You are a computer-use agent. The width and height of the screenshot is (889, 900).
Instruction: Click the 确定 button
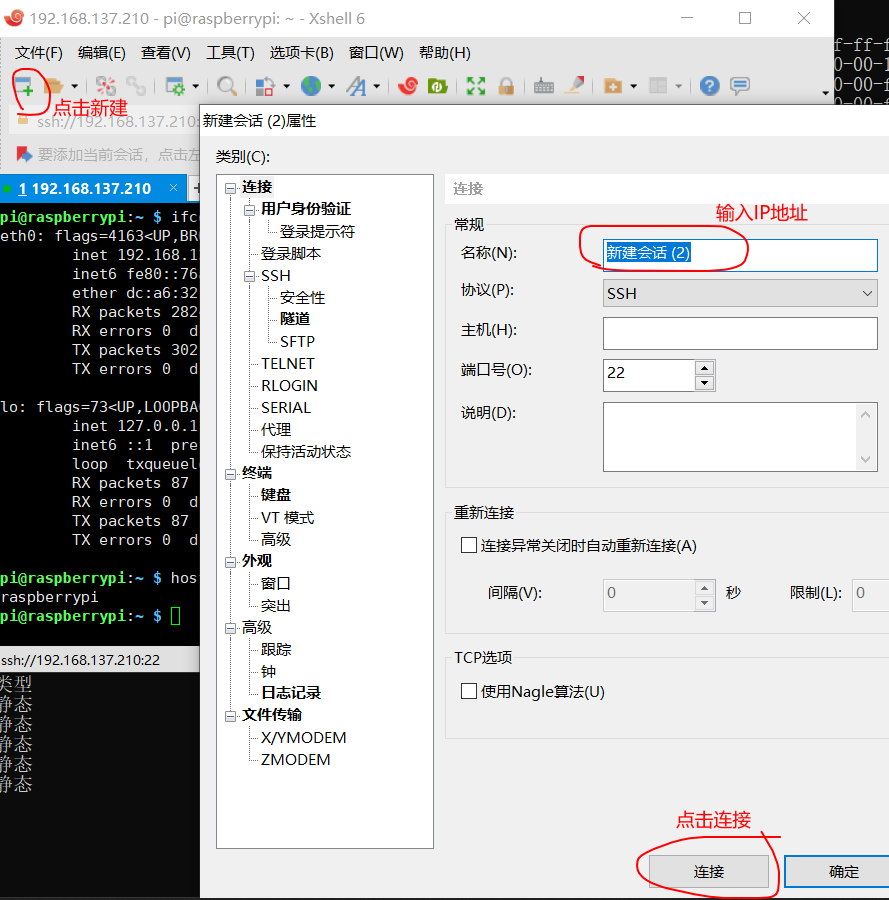coord(837,871)
